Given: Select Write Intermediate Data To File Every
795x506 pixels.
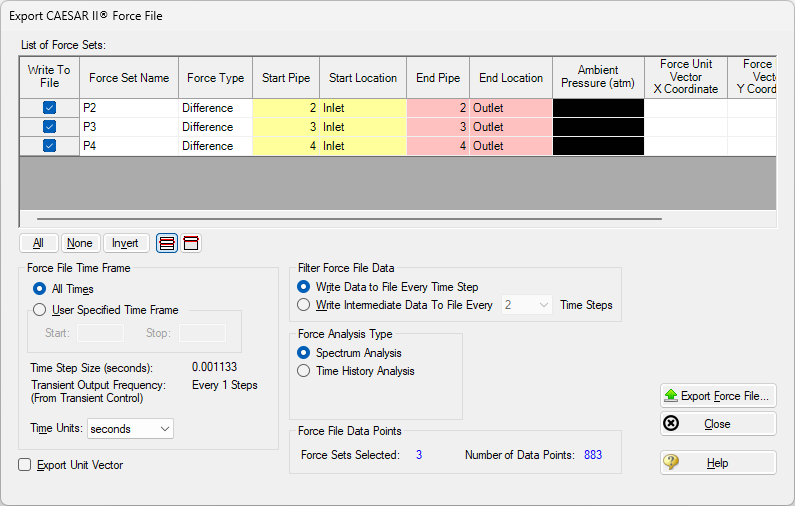Looking at the screenshot, I should click(x=303, y=305).
